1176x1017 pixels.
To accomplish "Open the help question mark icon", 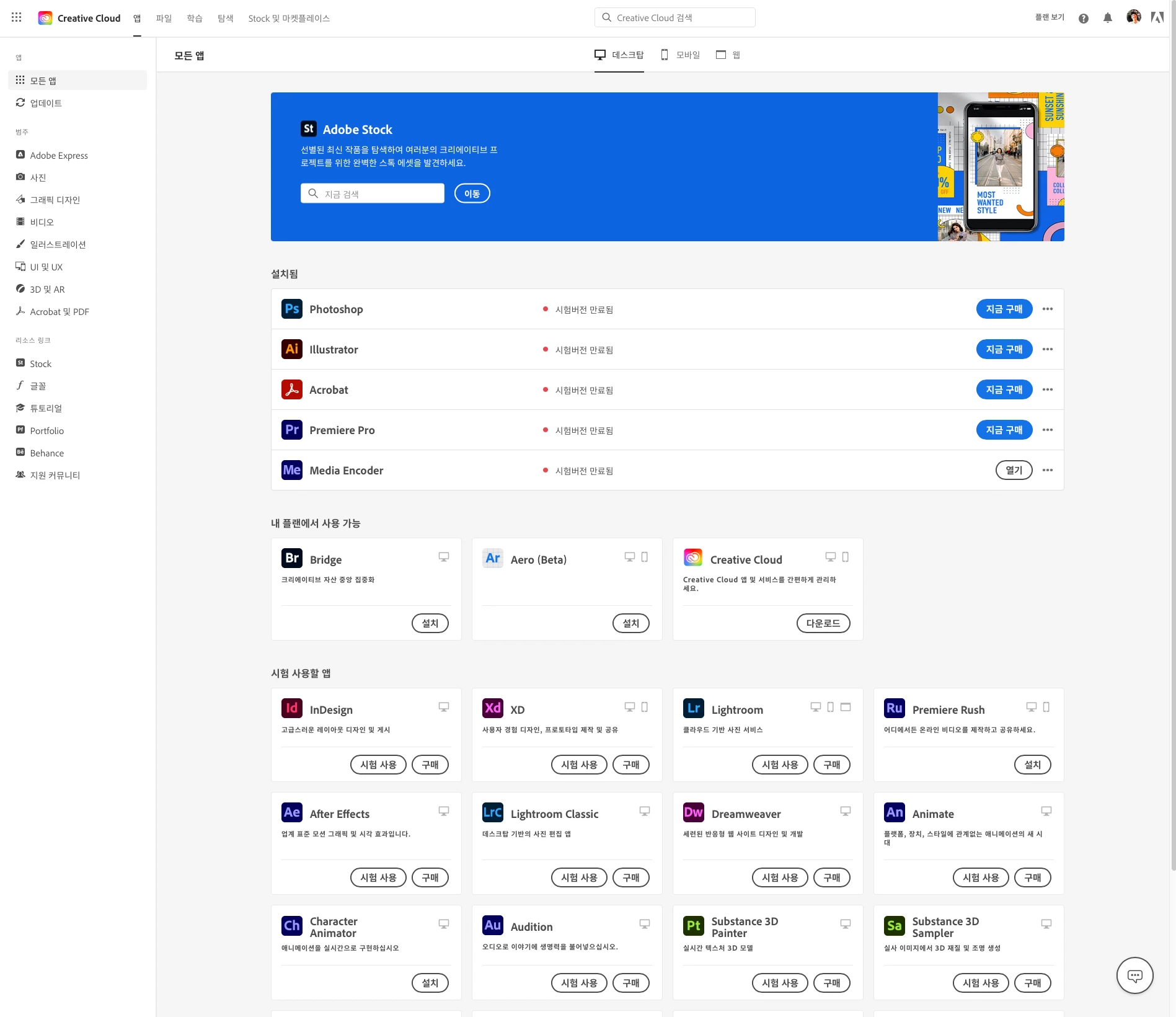I will coord(1084,18).
